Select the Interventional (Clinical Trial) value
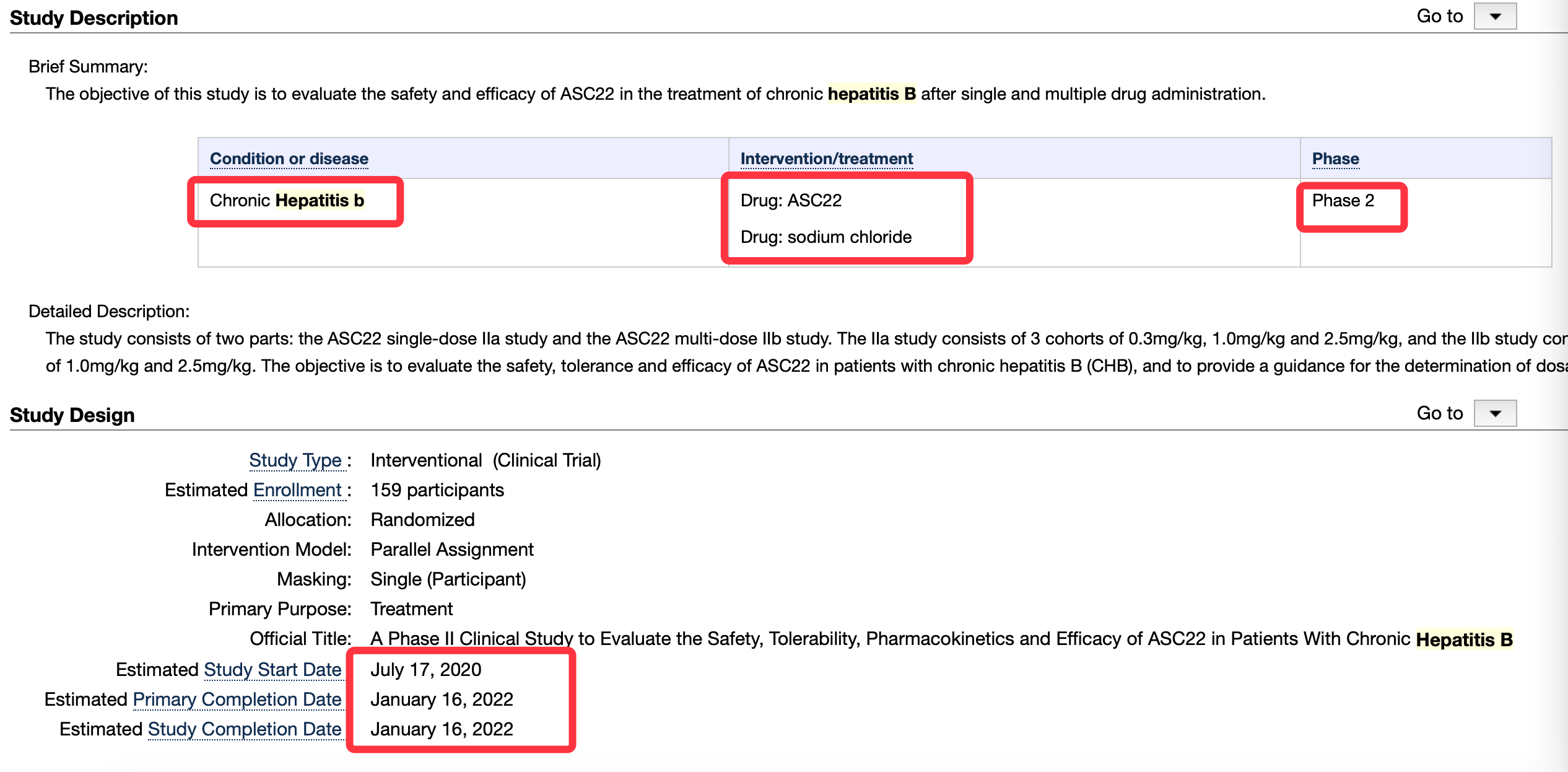Viewport: 1568px width, 772px height. [x=486, y=460]
